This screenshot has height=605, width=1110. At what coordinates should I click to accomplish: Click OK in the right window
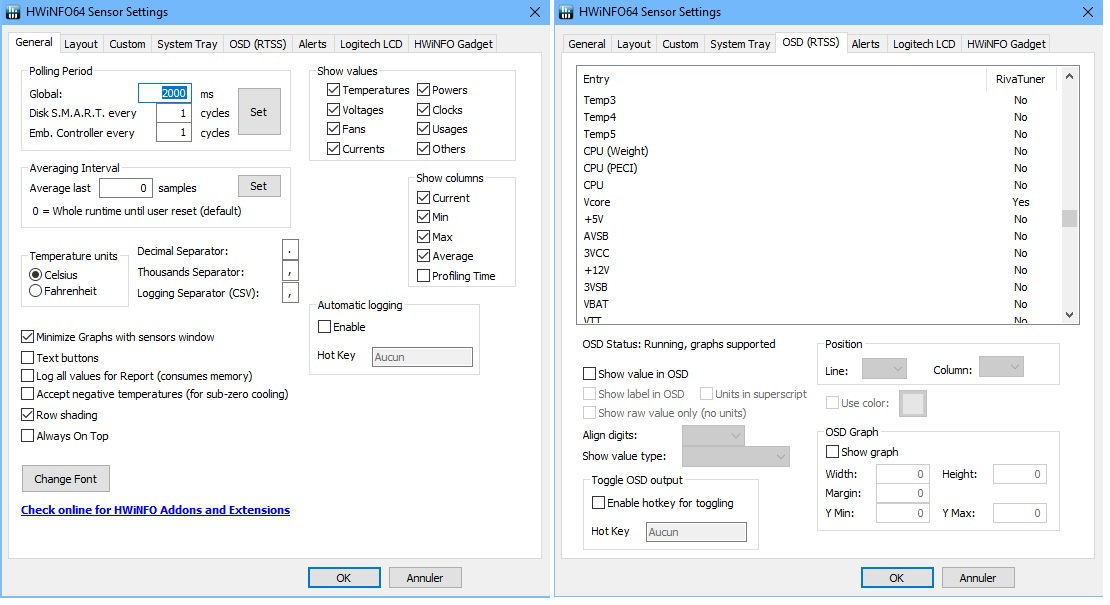click(x=897, y=578)
